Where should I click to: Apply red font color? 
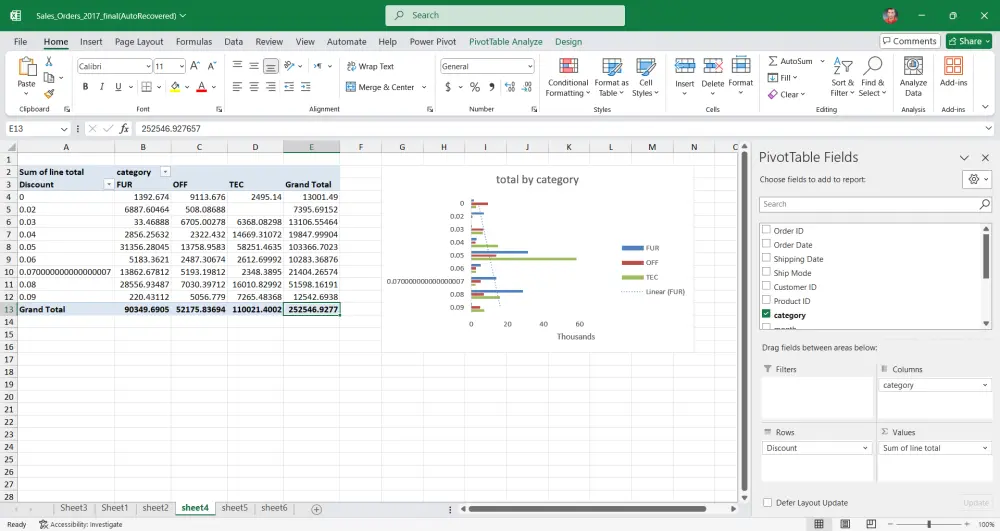pyautogui.click(x=202, y=87)
